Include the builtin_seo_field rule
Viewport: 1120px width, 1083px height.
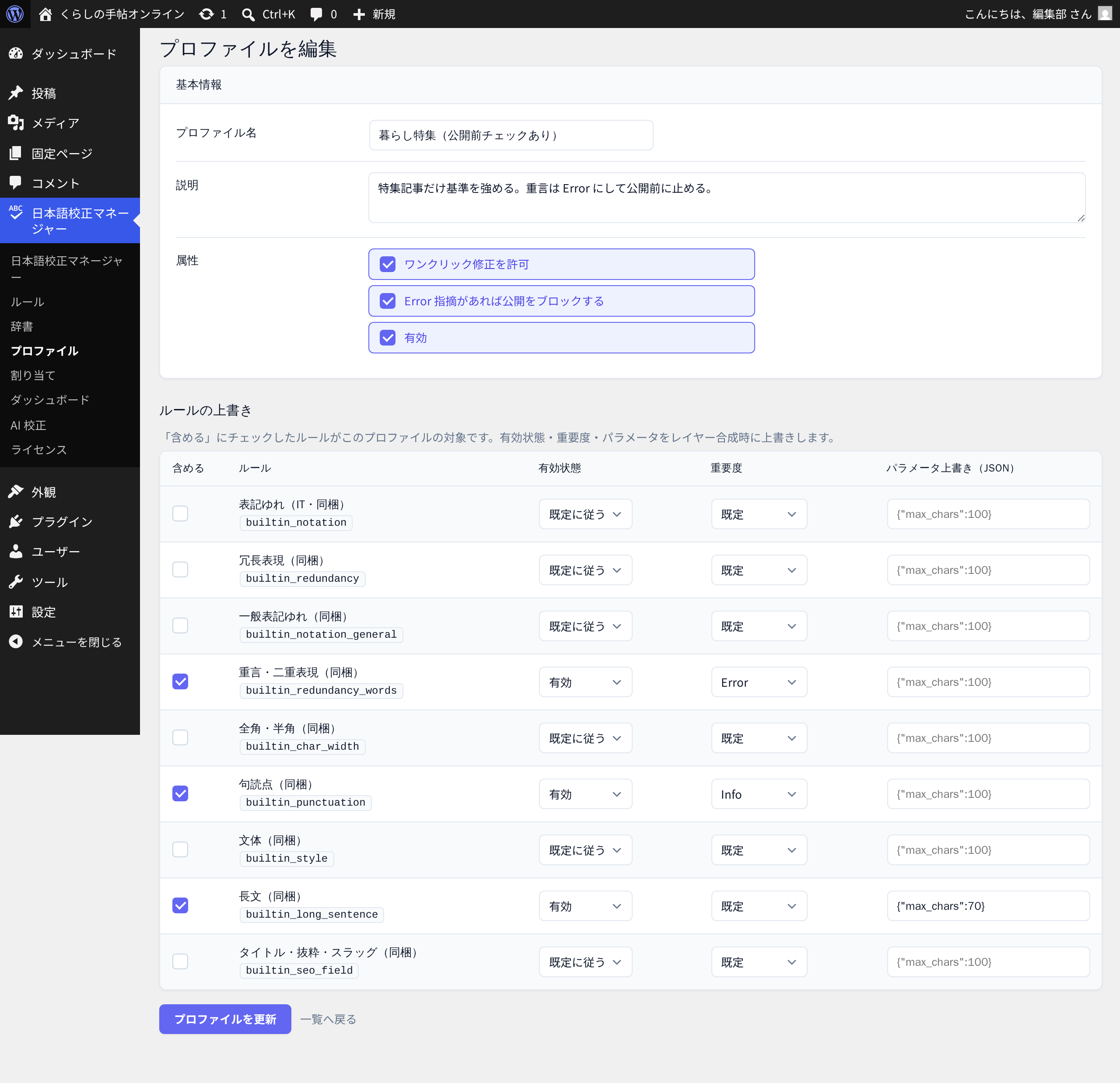pos(181,961)
